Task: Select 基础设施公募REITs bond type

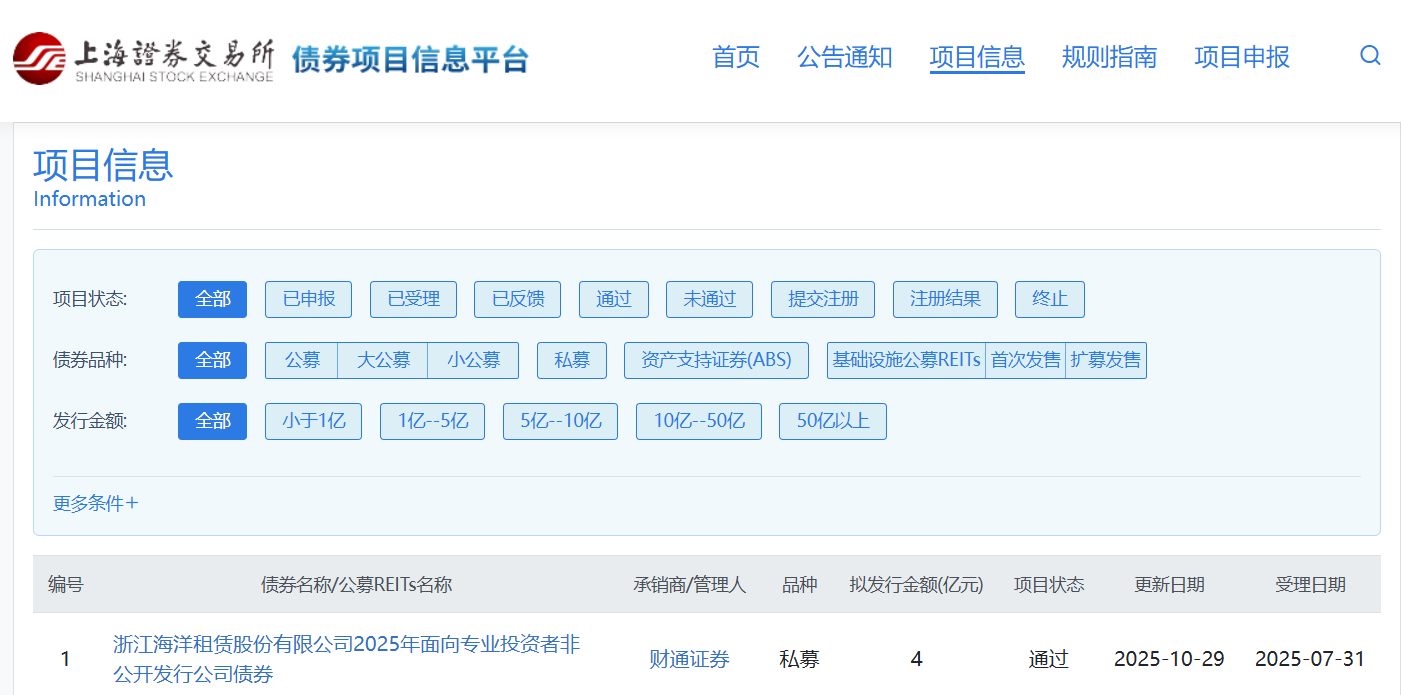Action: point(906,360)
